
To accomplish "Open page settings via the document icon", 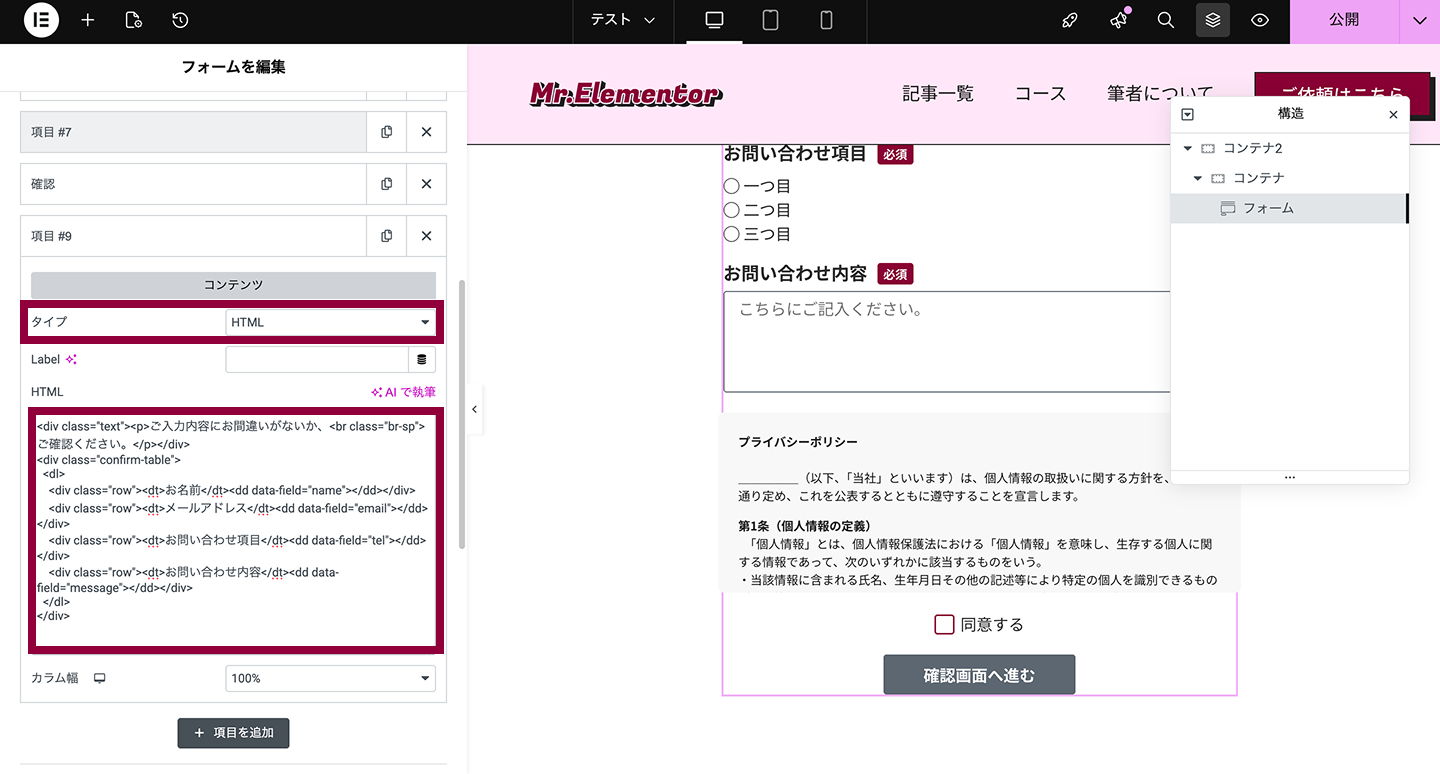I will (x=133, y=20).
